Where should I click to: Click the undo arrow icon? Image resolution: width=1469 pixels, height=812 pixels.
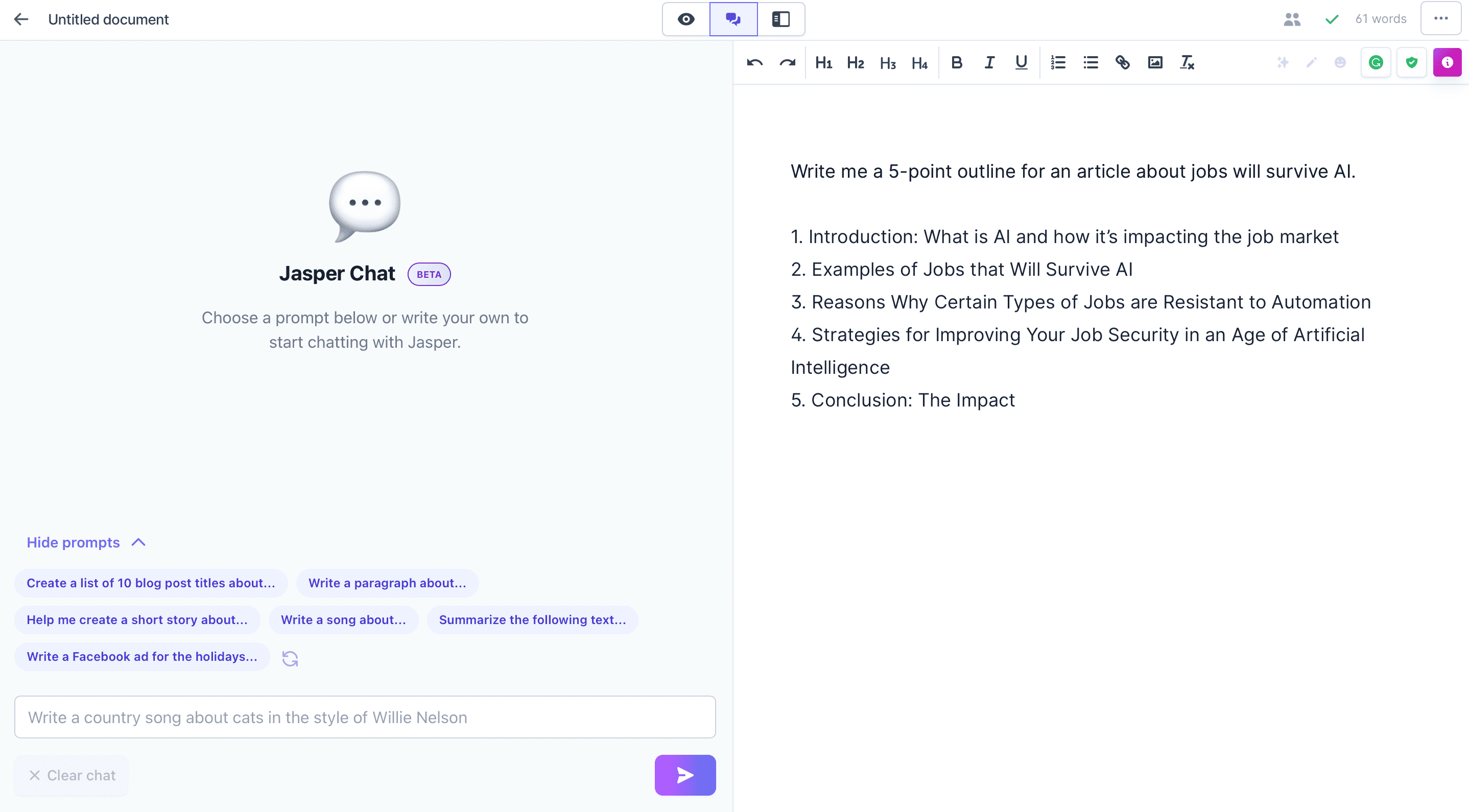(754, 63)
